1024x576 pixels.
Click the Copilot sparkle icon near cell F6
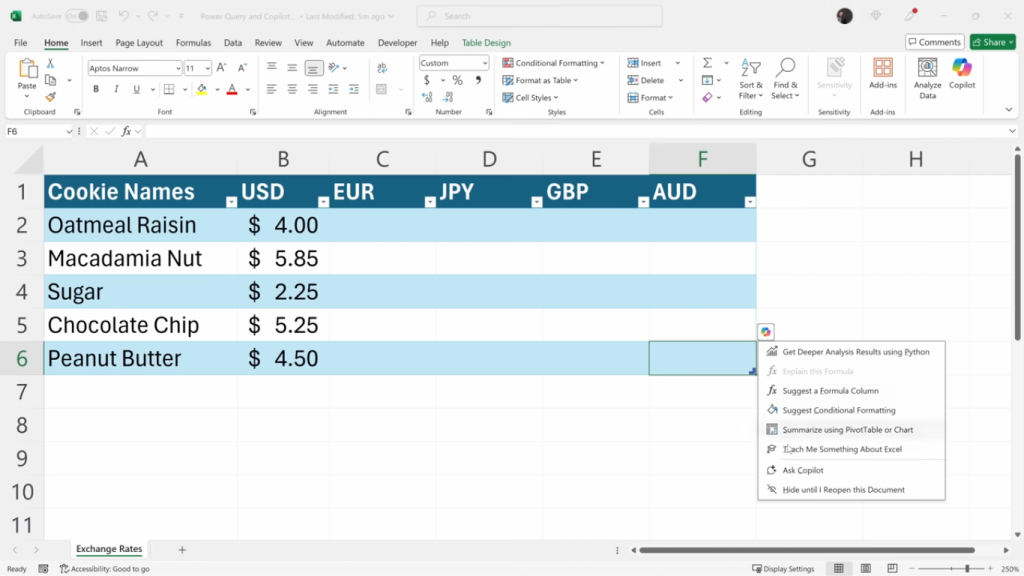click(x=764, y=331)
